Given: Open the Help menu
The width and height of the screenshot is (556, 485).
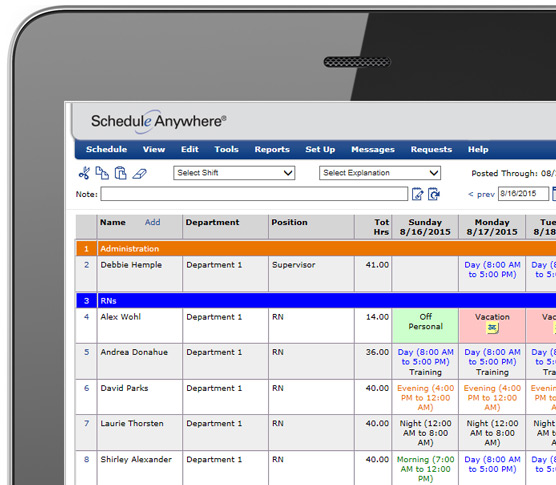Looking at the screenshot, I should click(x=478, y=149).
